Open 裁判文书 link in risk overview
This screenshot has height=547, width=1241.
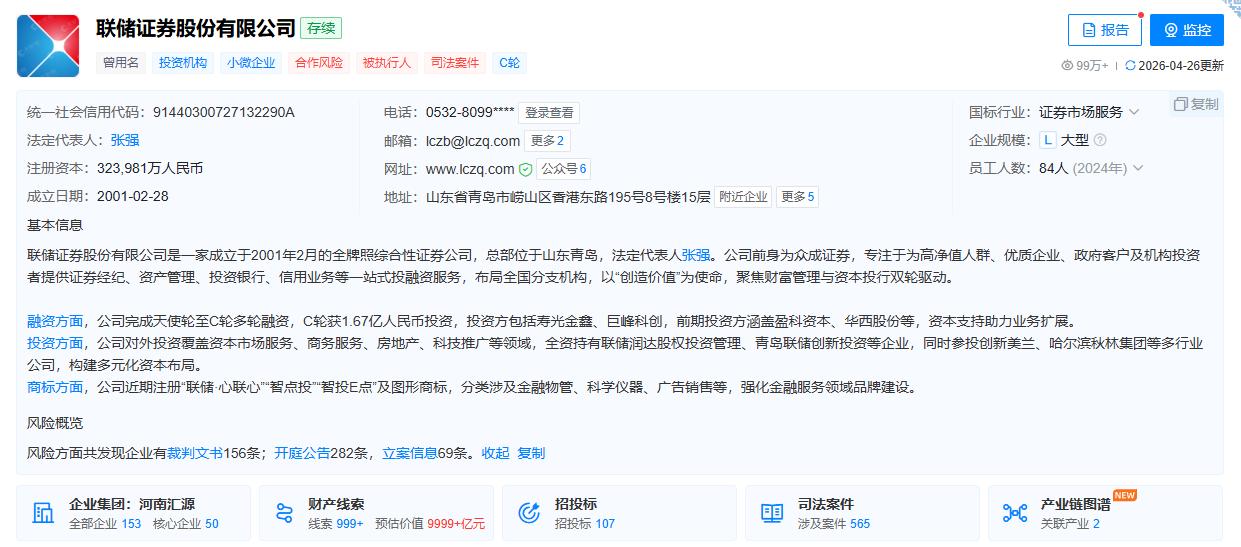195,453
